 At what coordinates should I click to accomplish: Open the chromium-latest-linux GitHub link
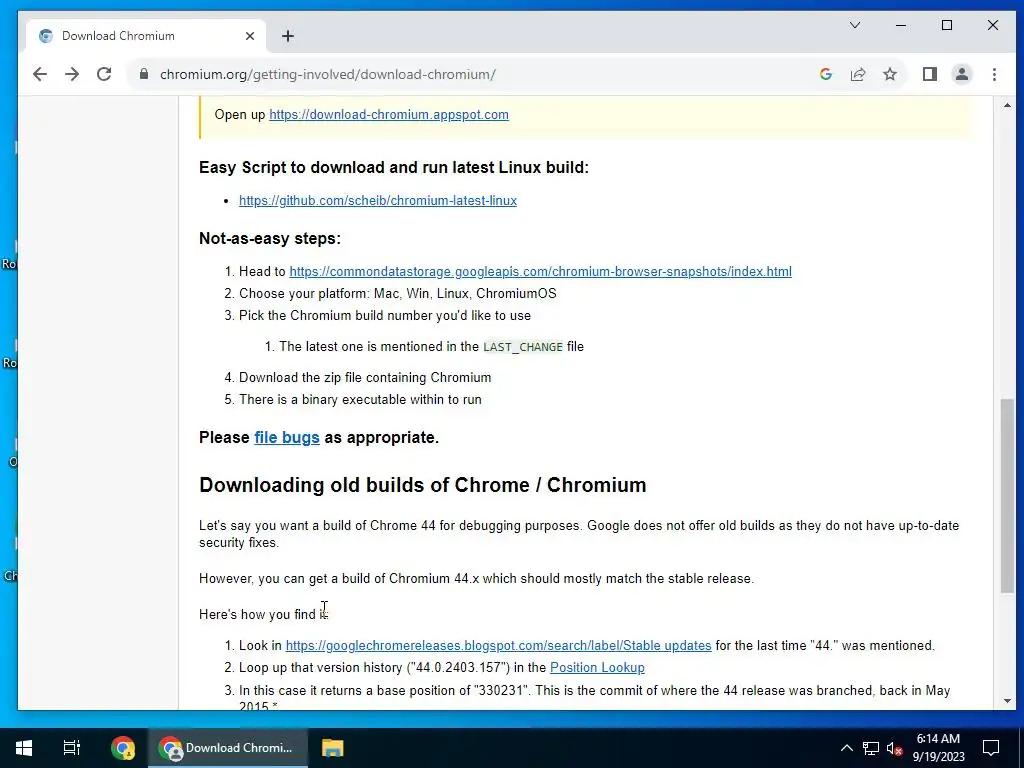tap(377, 200)
